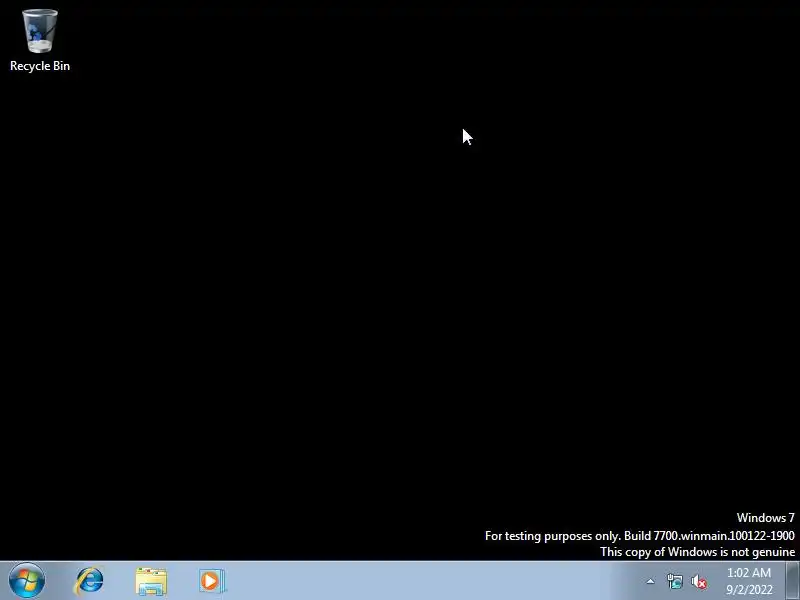Click the muted volume speaker icon

tap(699, 582)
